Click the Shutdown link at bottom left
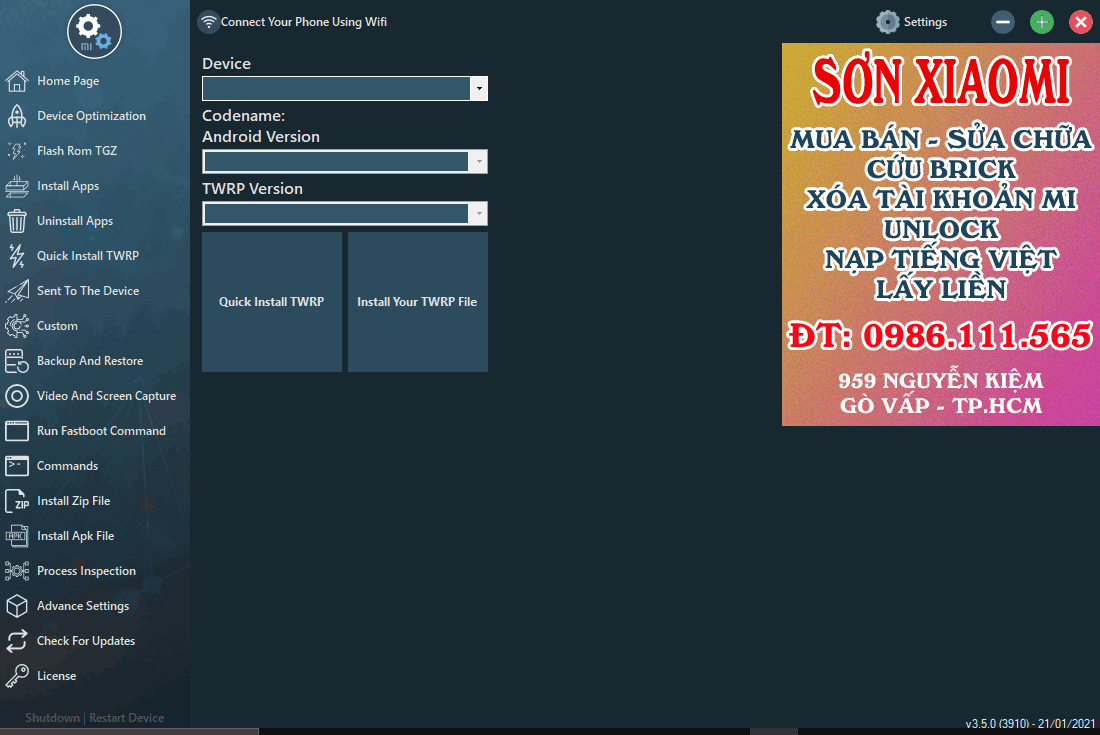The height and width of the screenshot is (735, 1100). coord(53,717)
